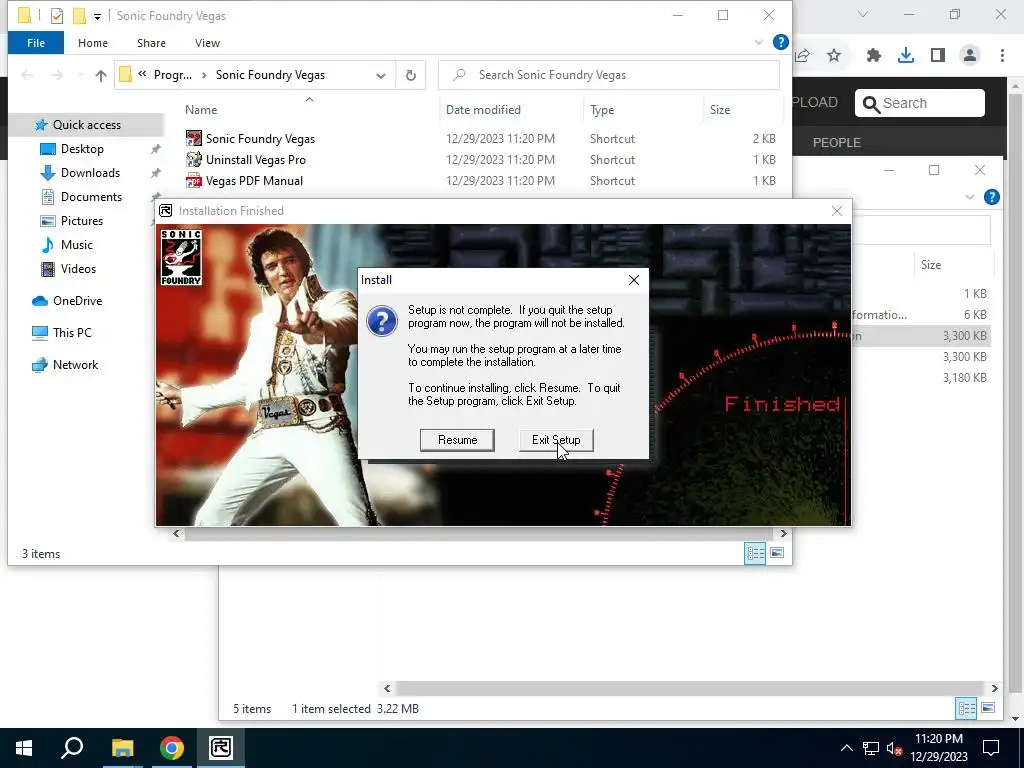Image resolution: width=1024 pixels, height=768 pixels.
Task: Click horizontal scrollbar in back Explorer window
Action: [x=690, y=688]
